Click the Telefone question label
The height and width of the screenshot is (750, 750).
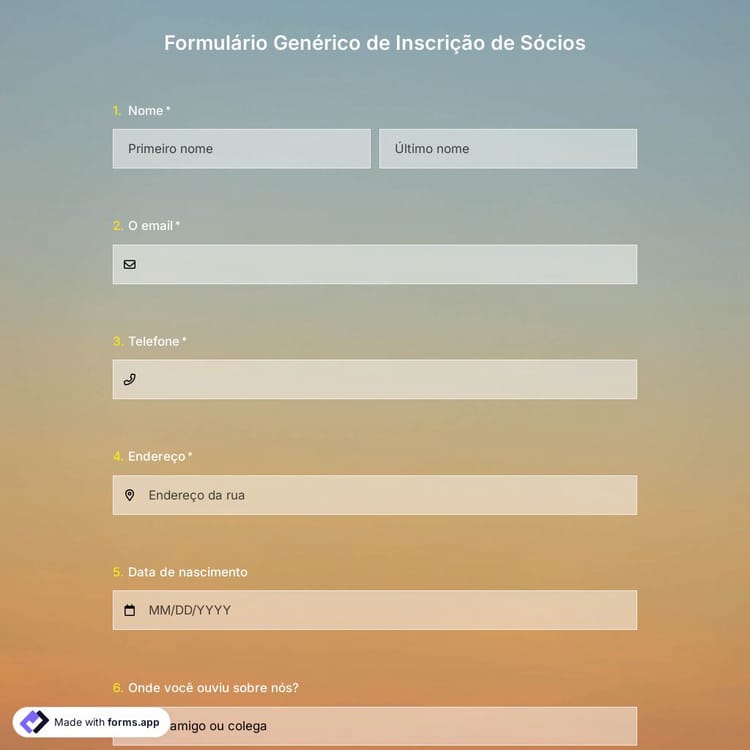click(x=153, y=341)
